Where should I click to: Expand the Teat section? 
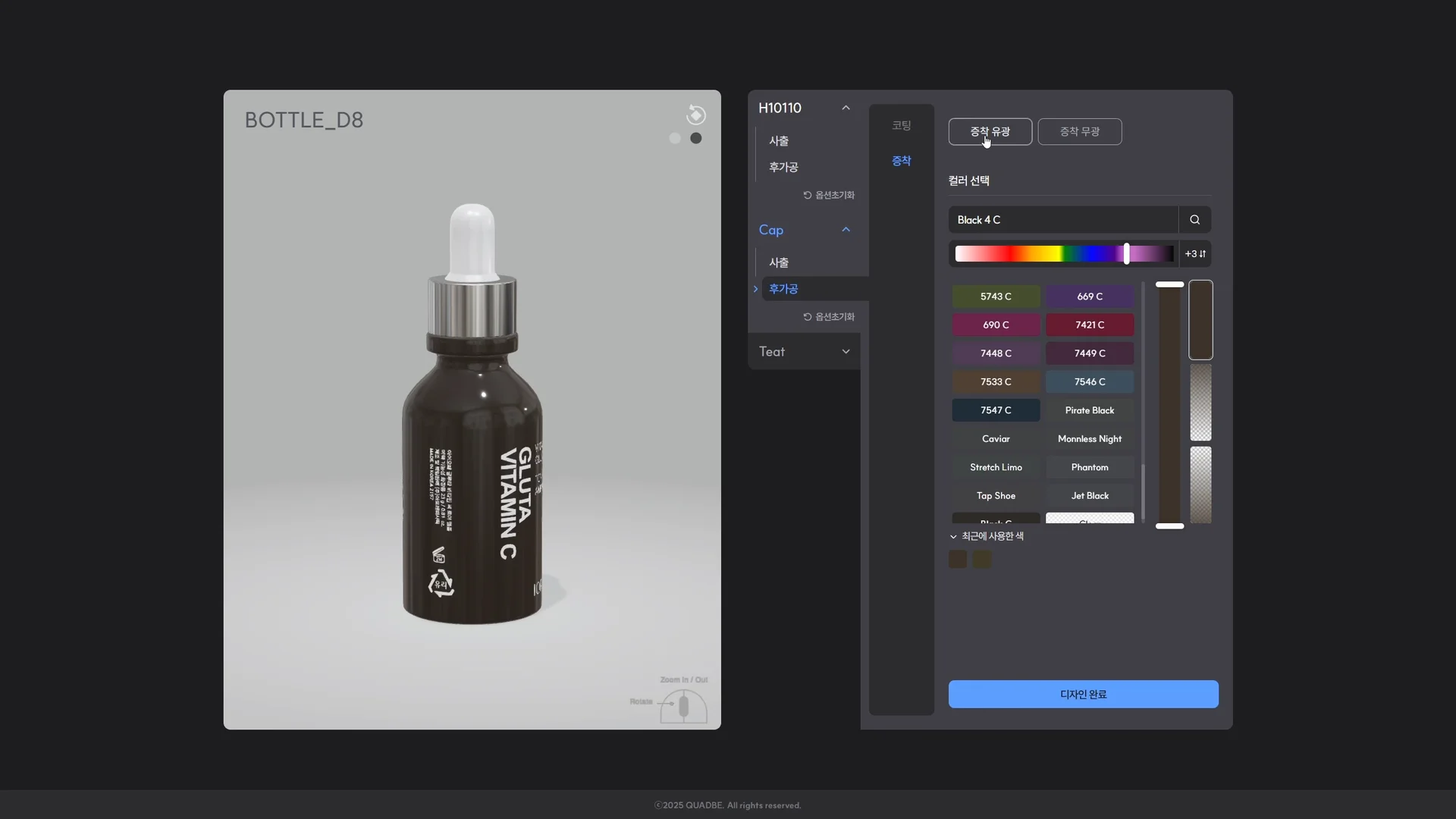pyautogui.click(x=846, y=352)
